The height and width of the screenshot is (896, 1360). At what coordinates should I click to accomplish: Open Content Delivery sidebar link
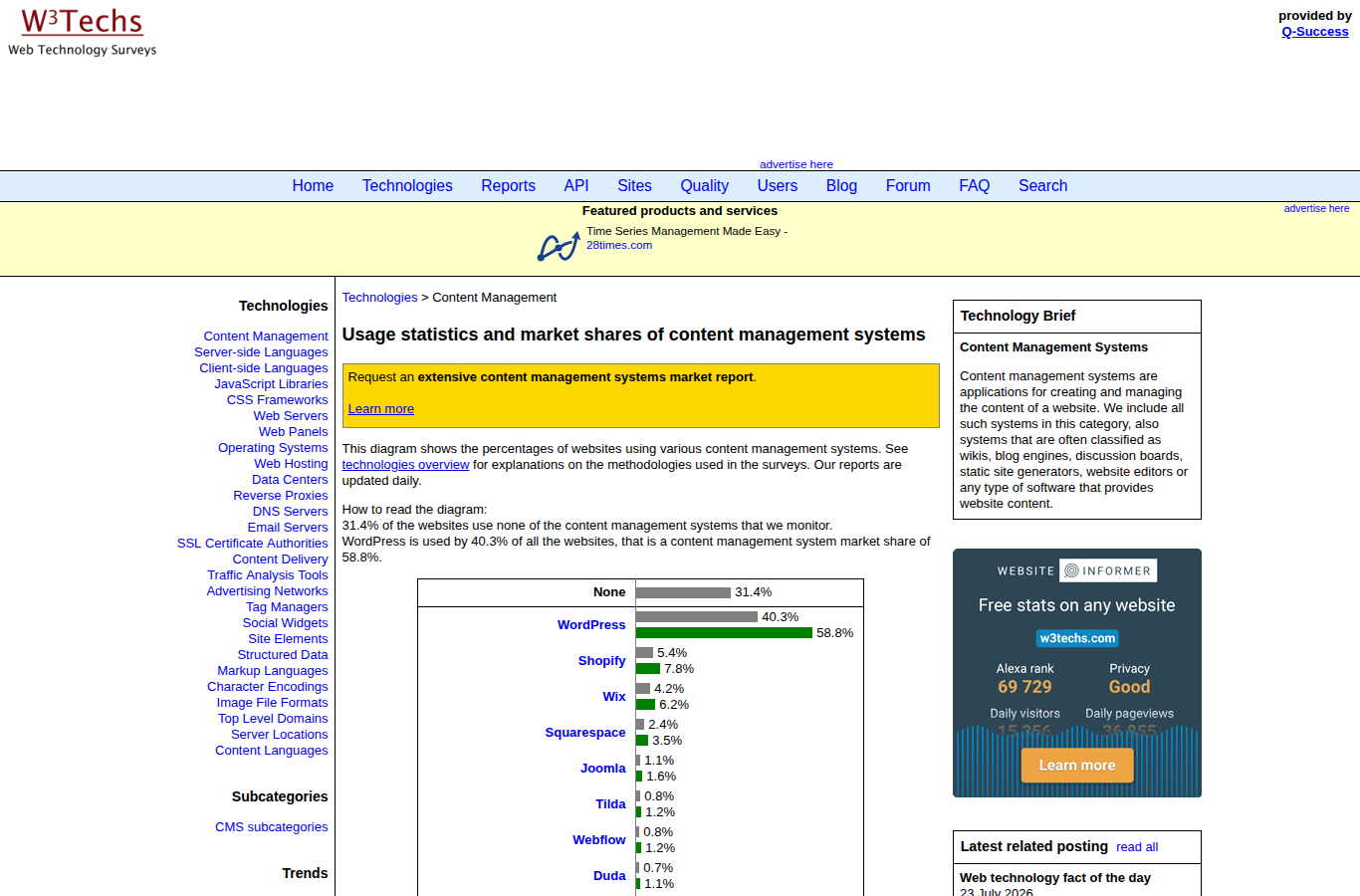tap(280, 560)
